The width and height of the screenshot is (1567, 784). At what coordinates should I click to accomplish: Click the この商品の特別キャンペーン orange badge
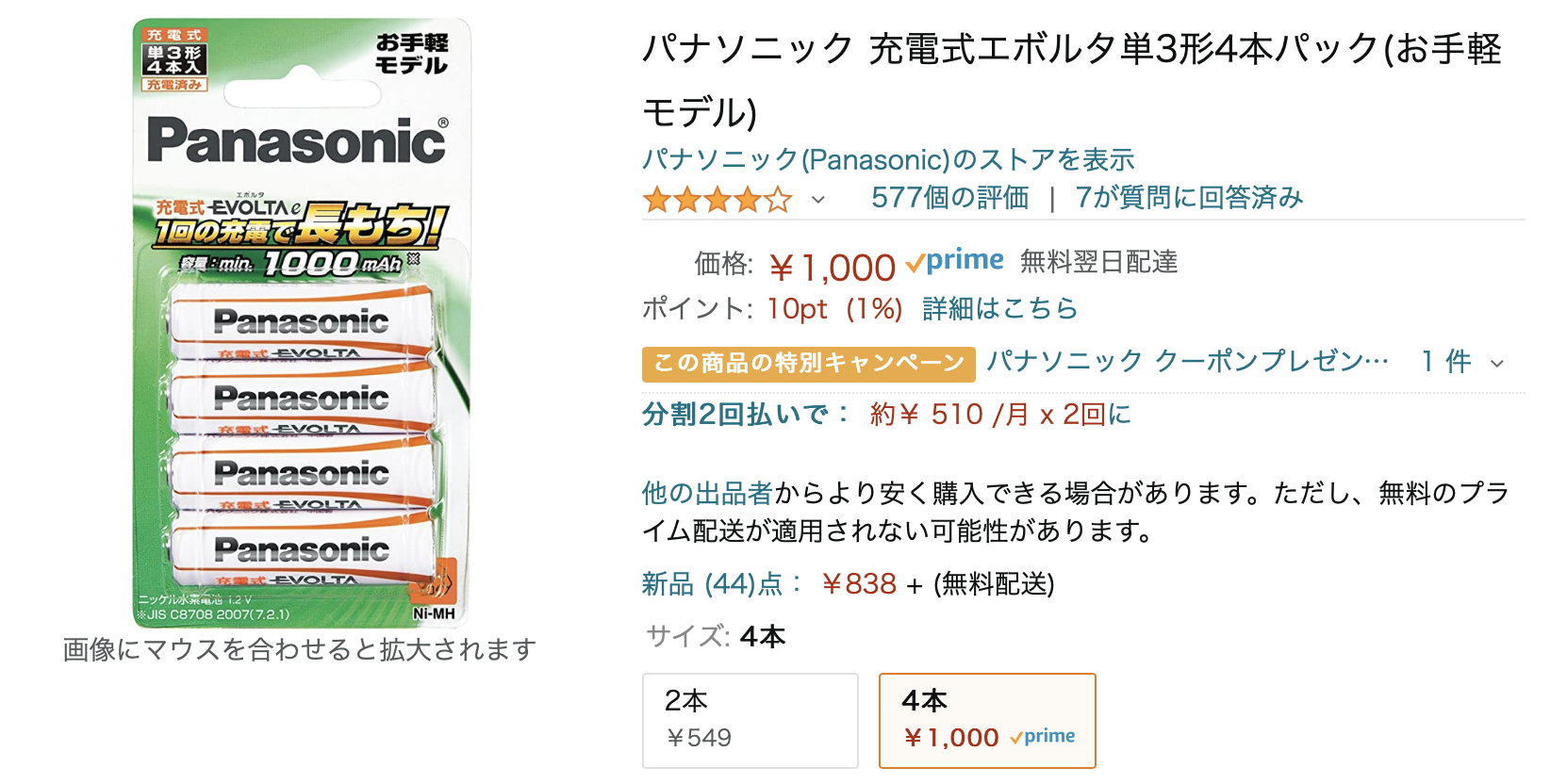(x=808, y=363)
